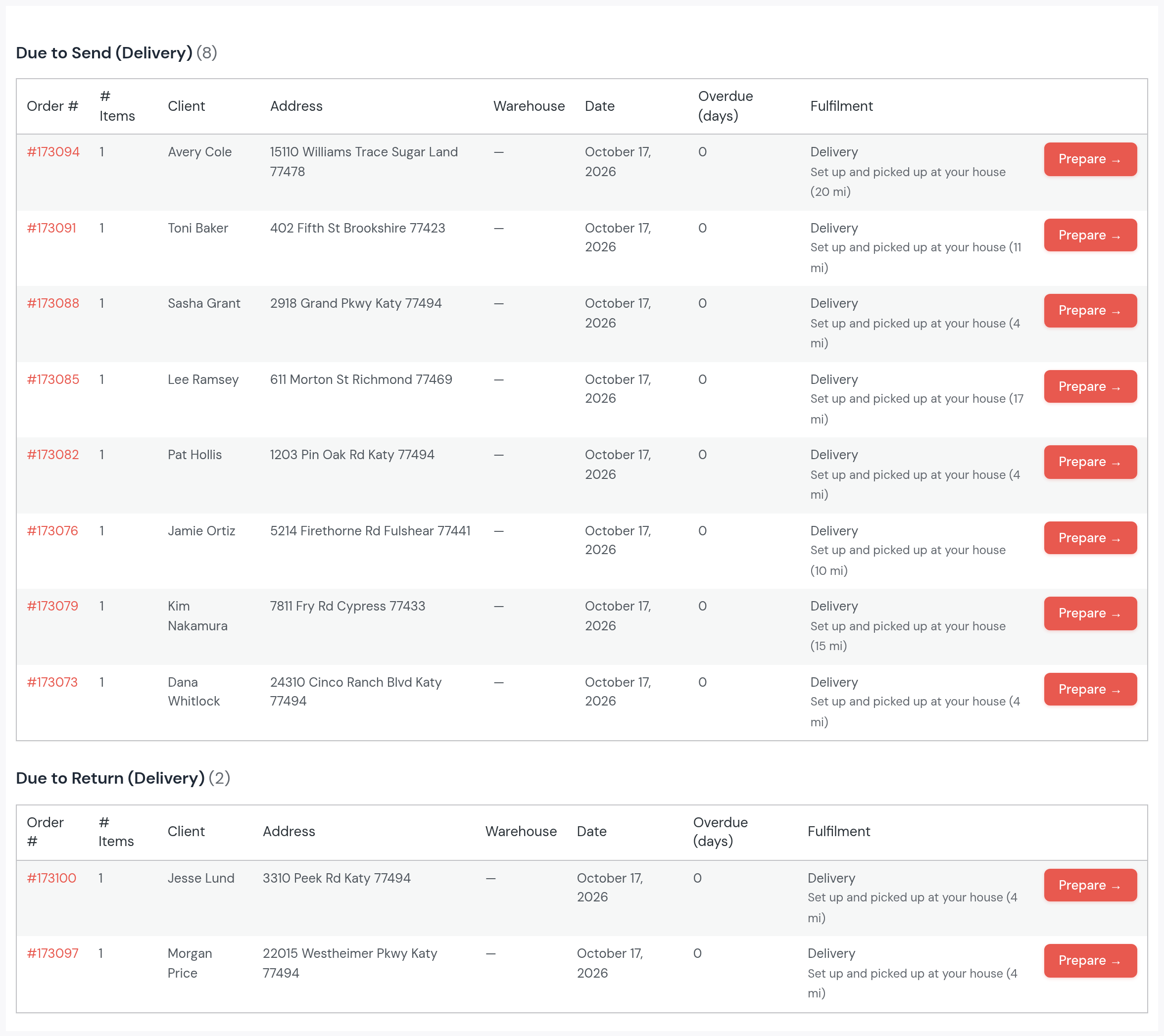Click Prepare for Morgan Price's return
1164x1036 pixels.
[x=1090, y=961]
